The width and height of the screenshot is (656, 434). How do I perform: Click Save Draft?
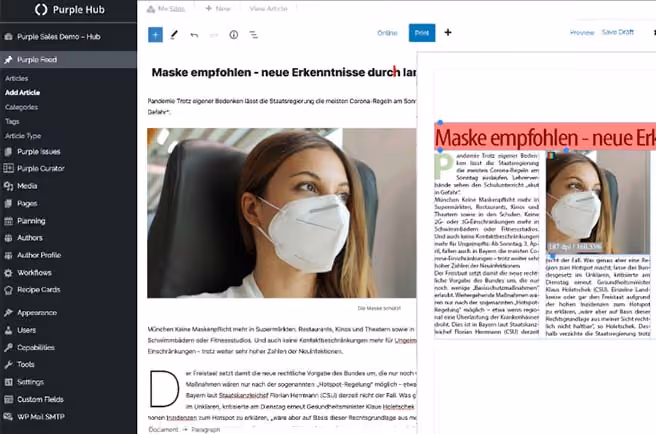click(618, 32)
